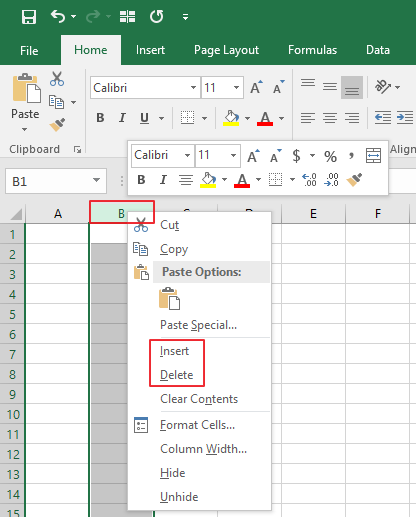Click mini toolbar Decrease Decimal icon

[x=331, y=180]
